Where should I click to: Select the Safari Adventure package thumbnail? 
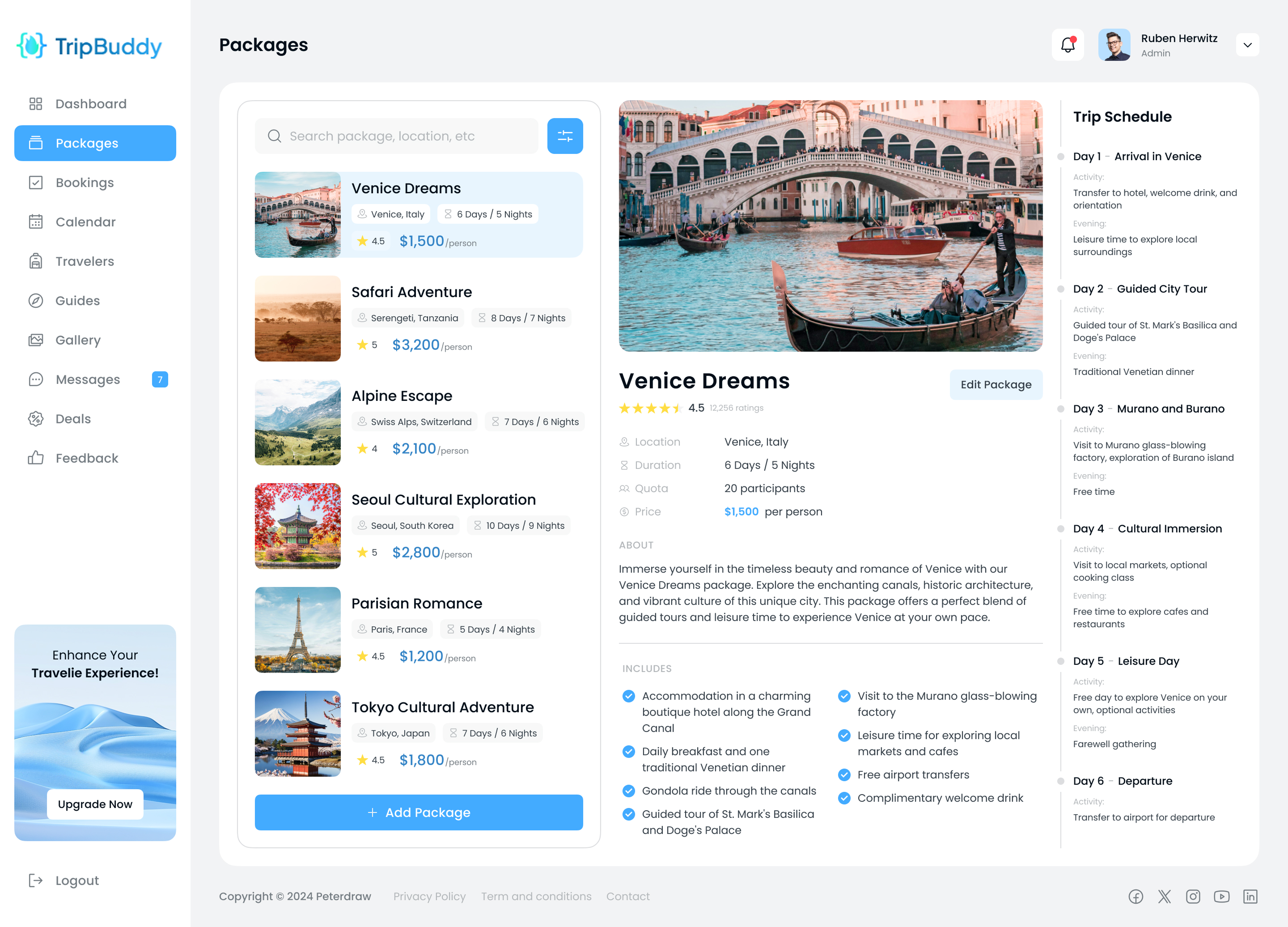pos(297,319)
